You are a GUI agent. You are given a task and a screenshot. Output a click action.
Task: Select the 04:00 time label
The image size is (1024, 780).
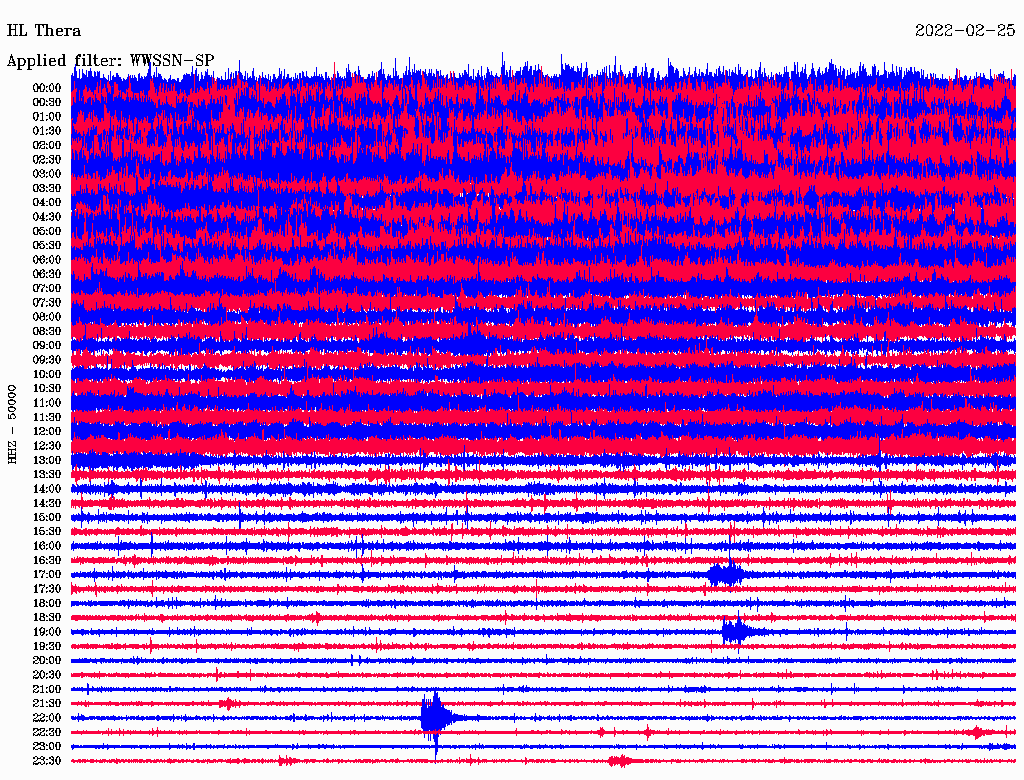pos(47,203)
